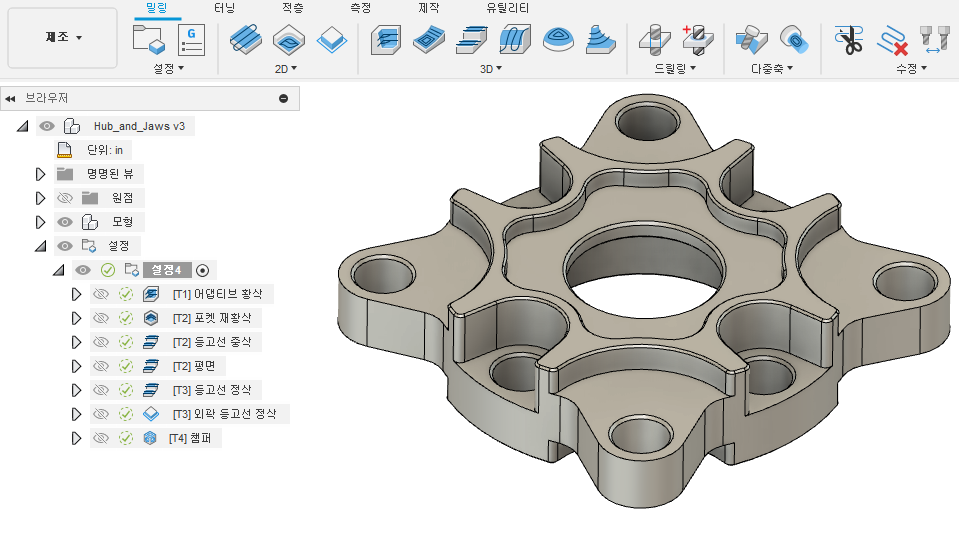
Task: Click the center bore of the 3D model
Action: 644,269
